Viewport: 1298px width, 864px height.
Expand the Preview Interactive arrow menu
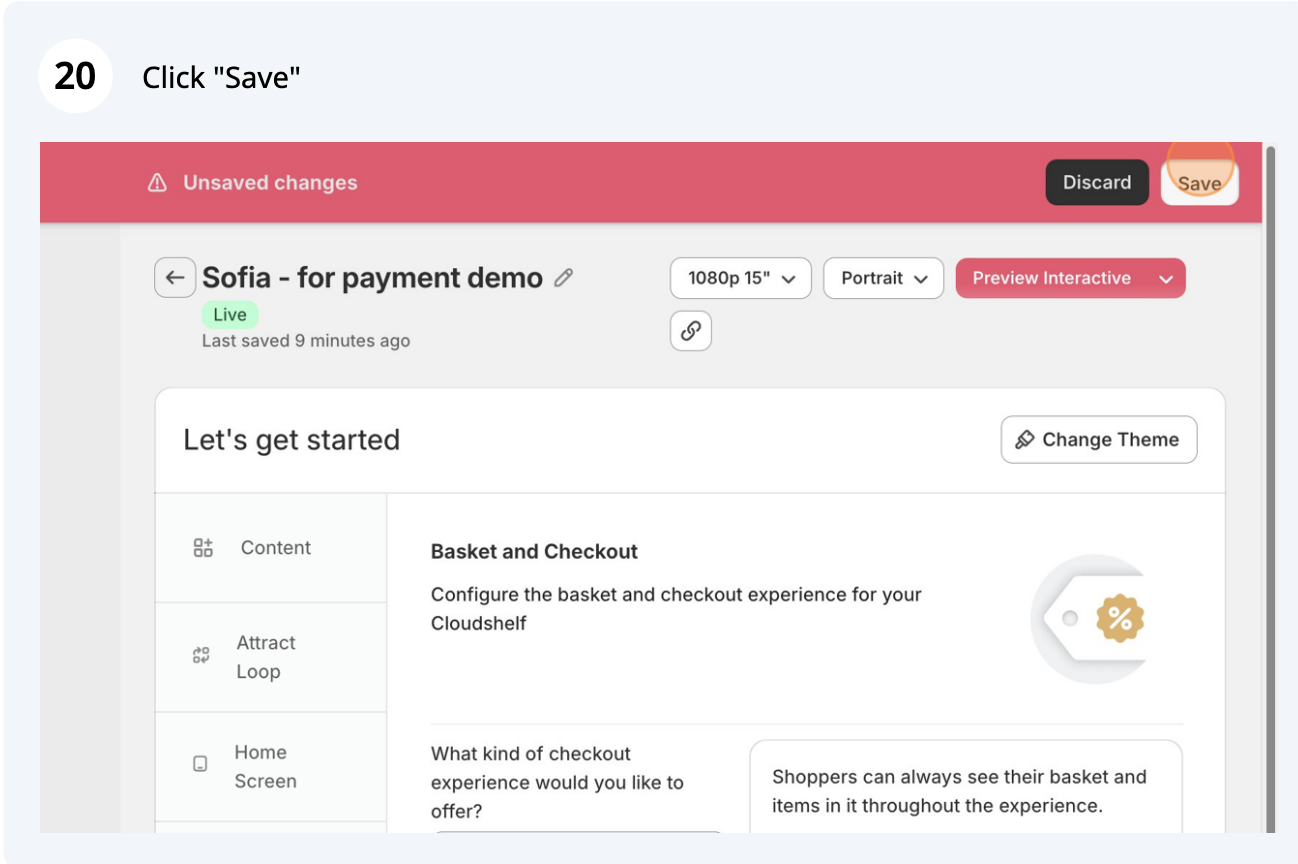coord(1166,279)
